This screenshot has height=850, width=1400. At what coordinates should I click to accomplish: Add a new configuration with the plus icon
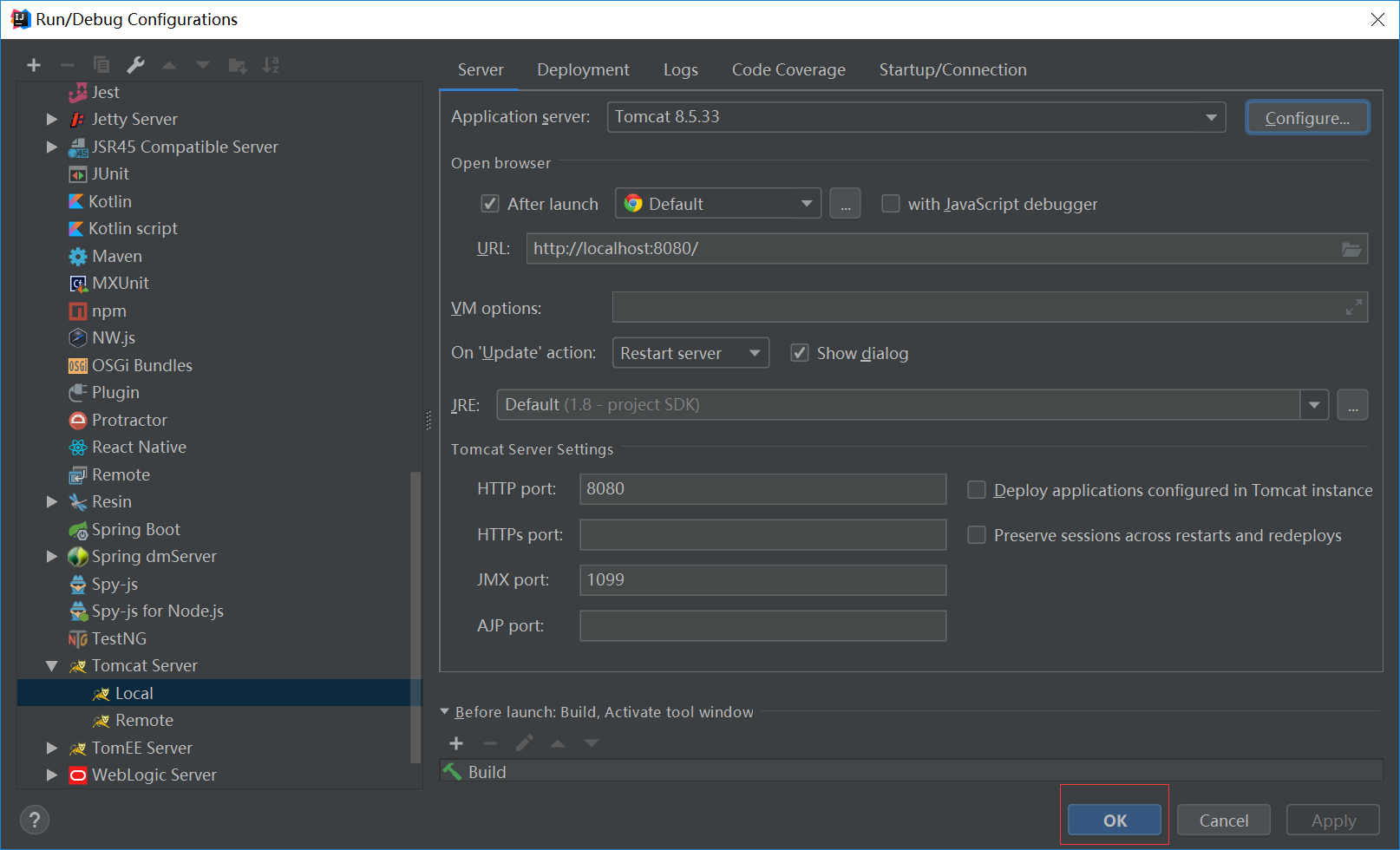click(x=34, y=65)
